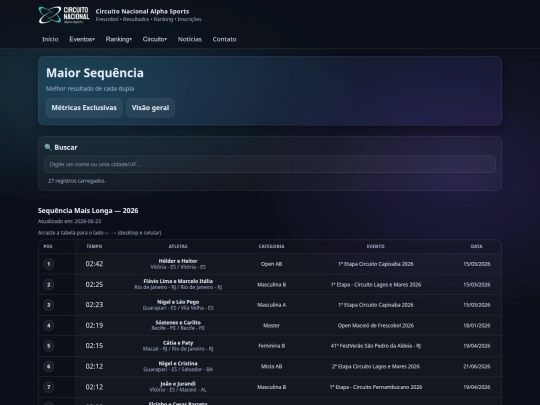The height and width of the screenshot is (405, 540).
Task: Select position badge 1 in the table
Action: point(49,264)
